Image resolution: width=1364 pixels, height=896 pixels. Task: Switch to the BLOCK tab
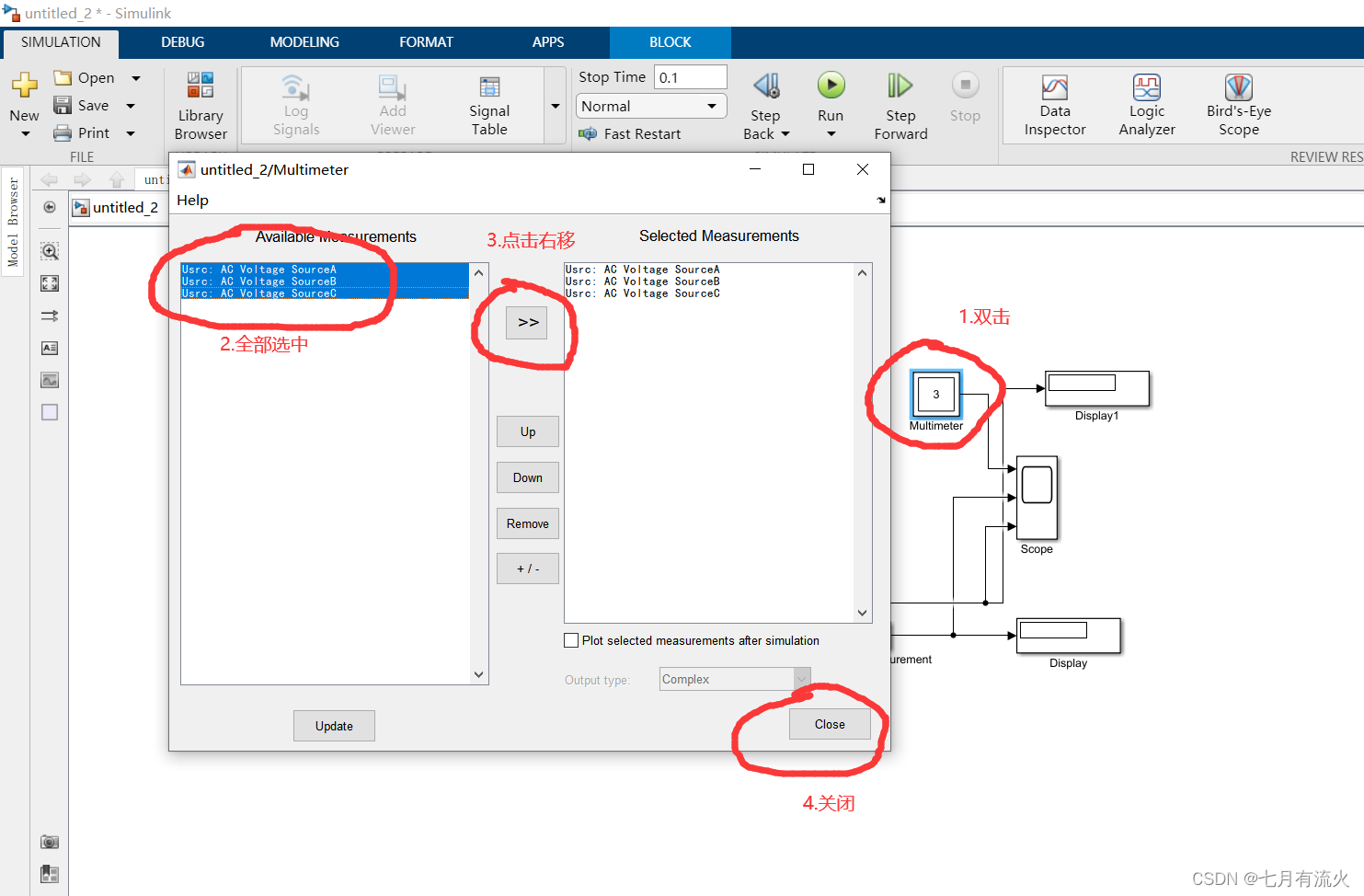tap(671, 42)
